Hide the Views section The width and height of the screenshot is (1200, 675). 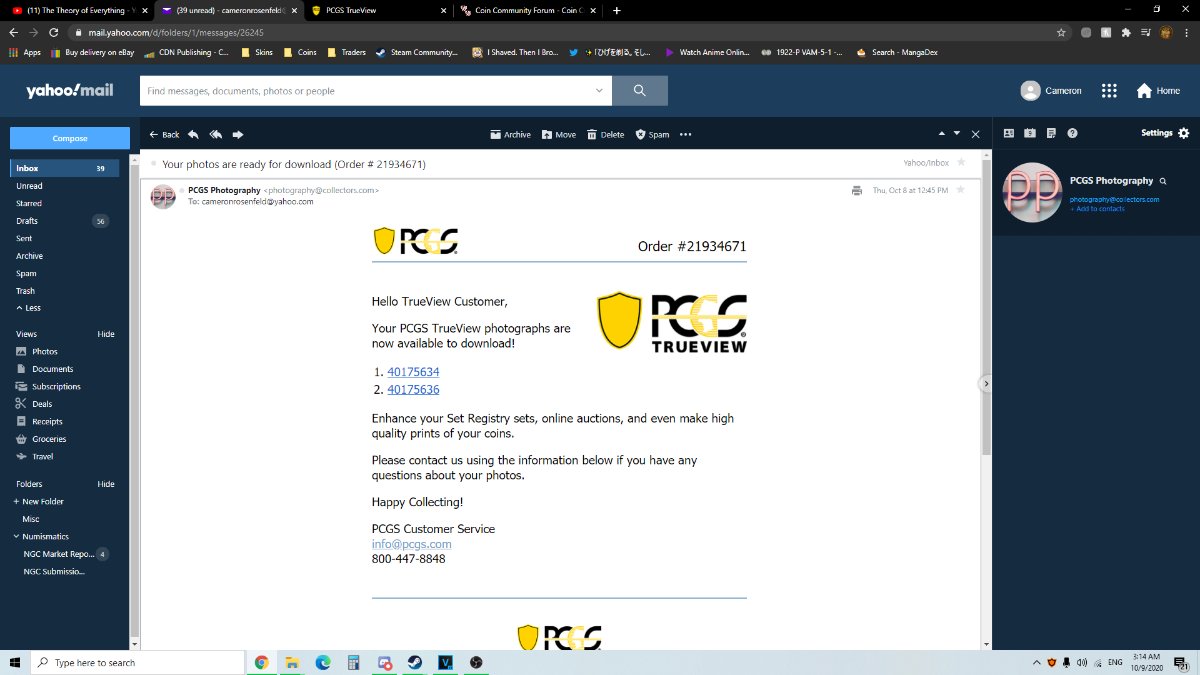(x=105, y=334)
